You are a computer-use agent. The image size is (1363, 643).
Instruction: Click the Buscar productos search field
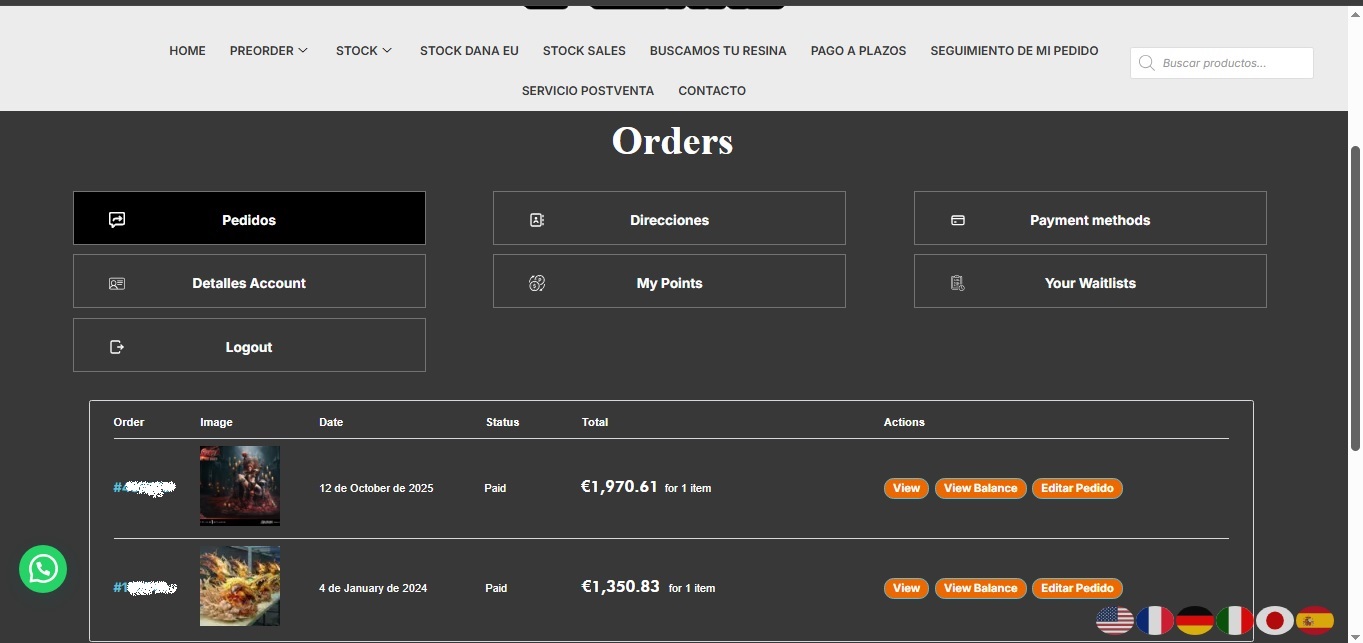pyautogui.click(x=1222, y=63)
